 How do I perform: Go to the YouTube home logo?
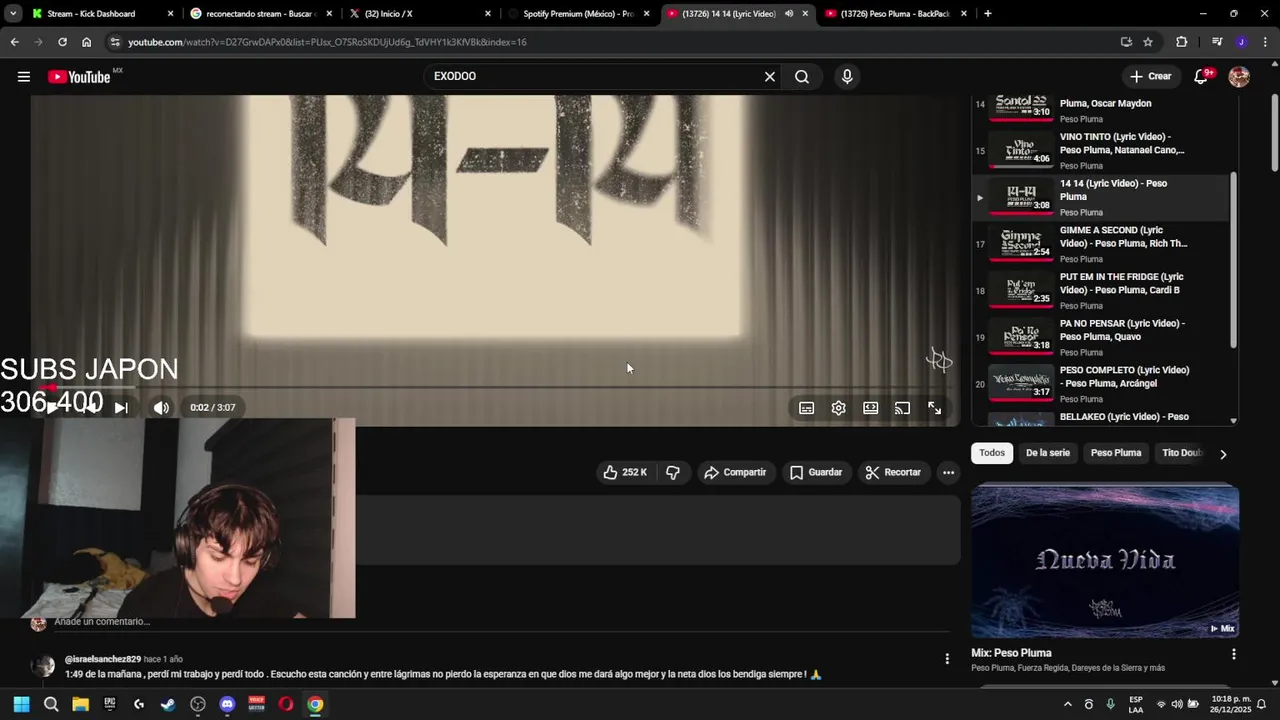pos(79,77)
